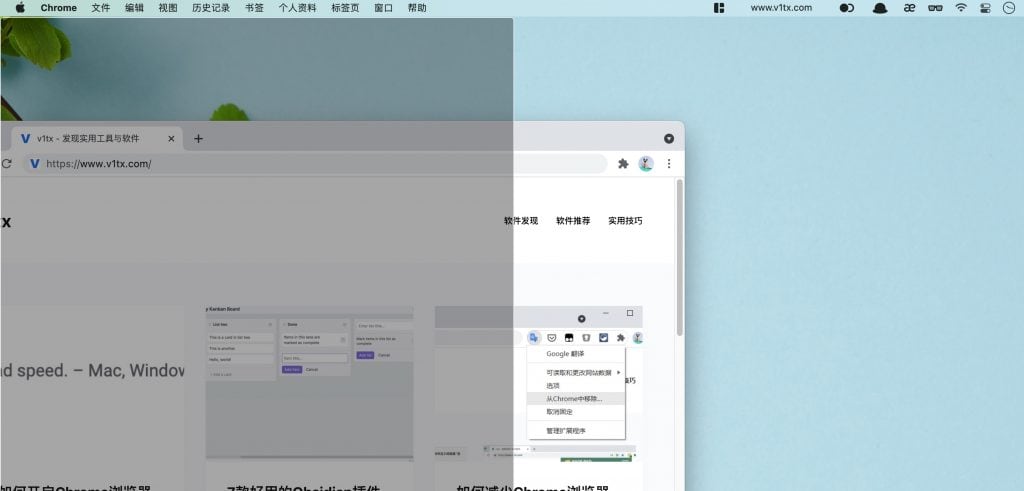The image size is (1024, 491).
Task: Open the Chrome profile avatar
Action: [646, 164]
